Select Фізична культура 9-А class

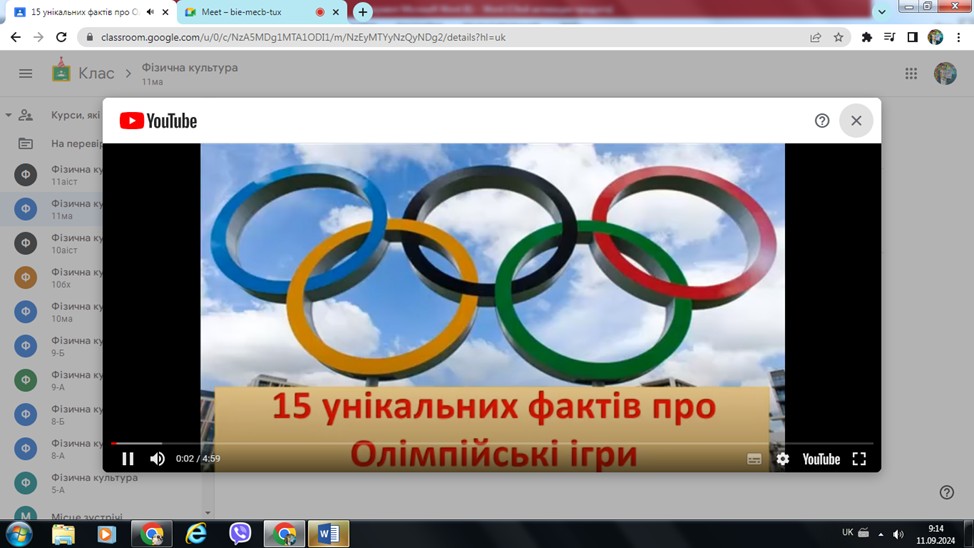point(52,380)
